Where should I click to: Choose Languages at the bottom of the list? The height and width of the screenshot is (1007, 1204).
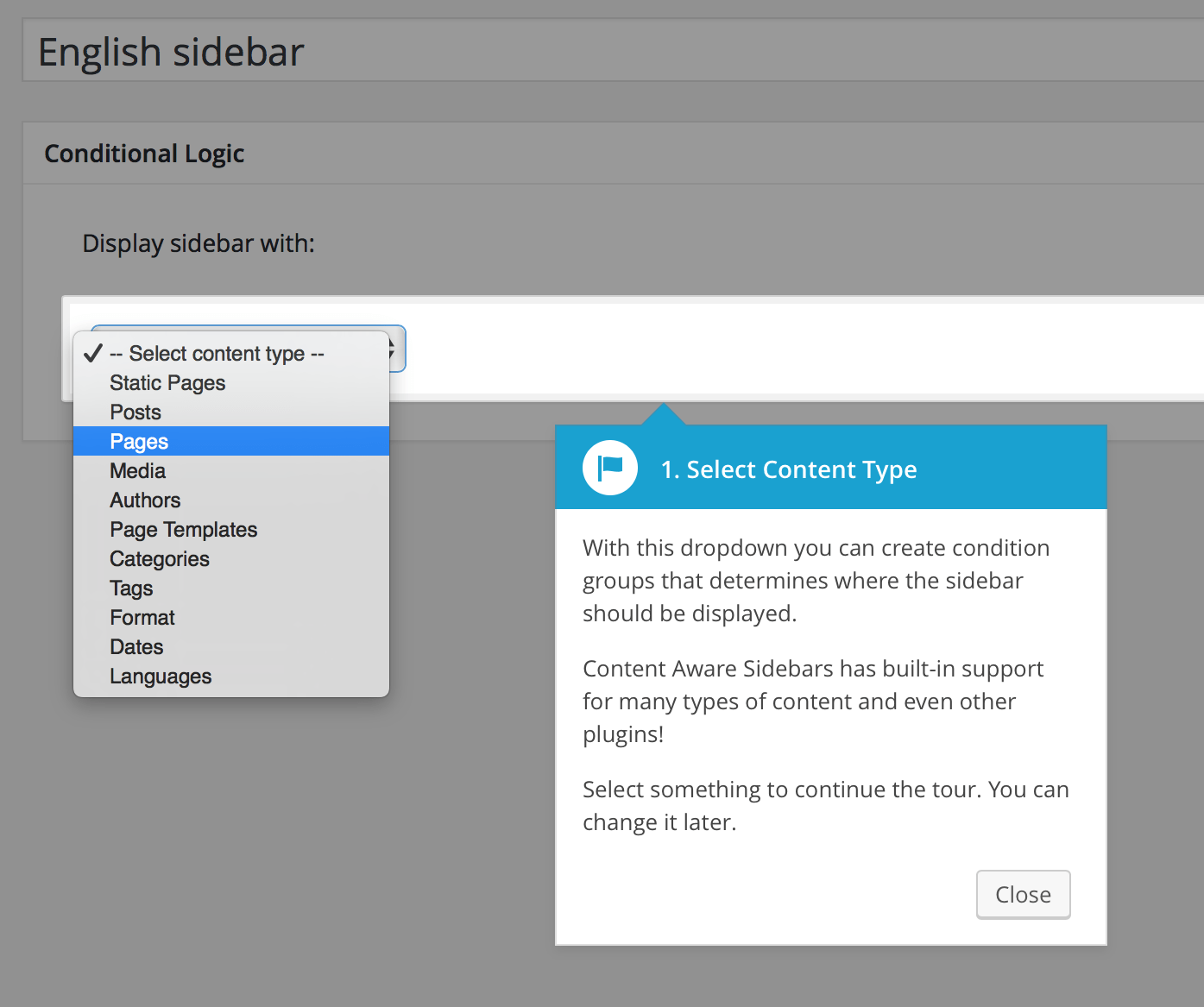(x=161, y=676)
